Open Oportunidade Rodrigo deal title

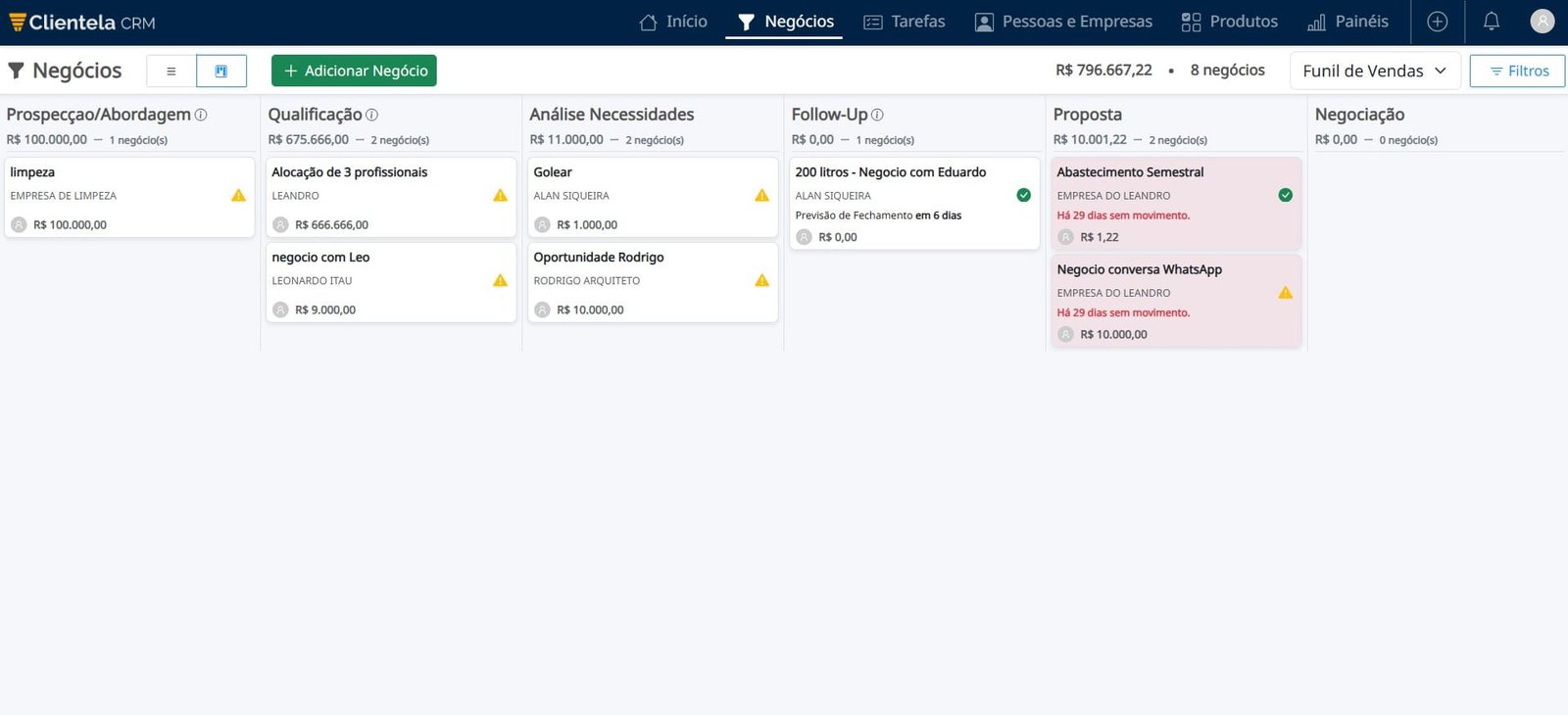[599, 258]
